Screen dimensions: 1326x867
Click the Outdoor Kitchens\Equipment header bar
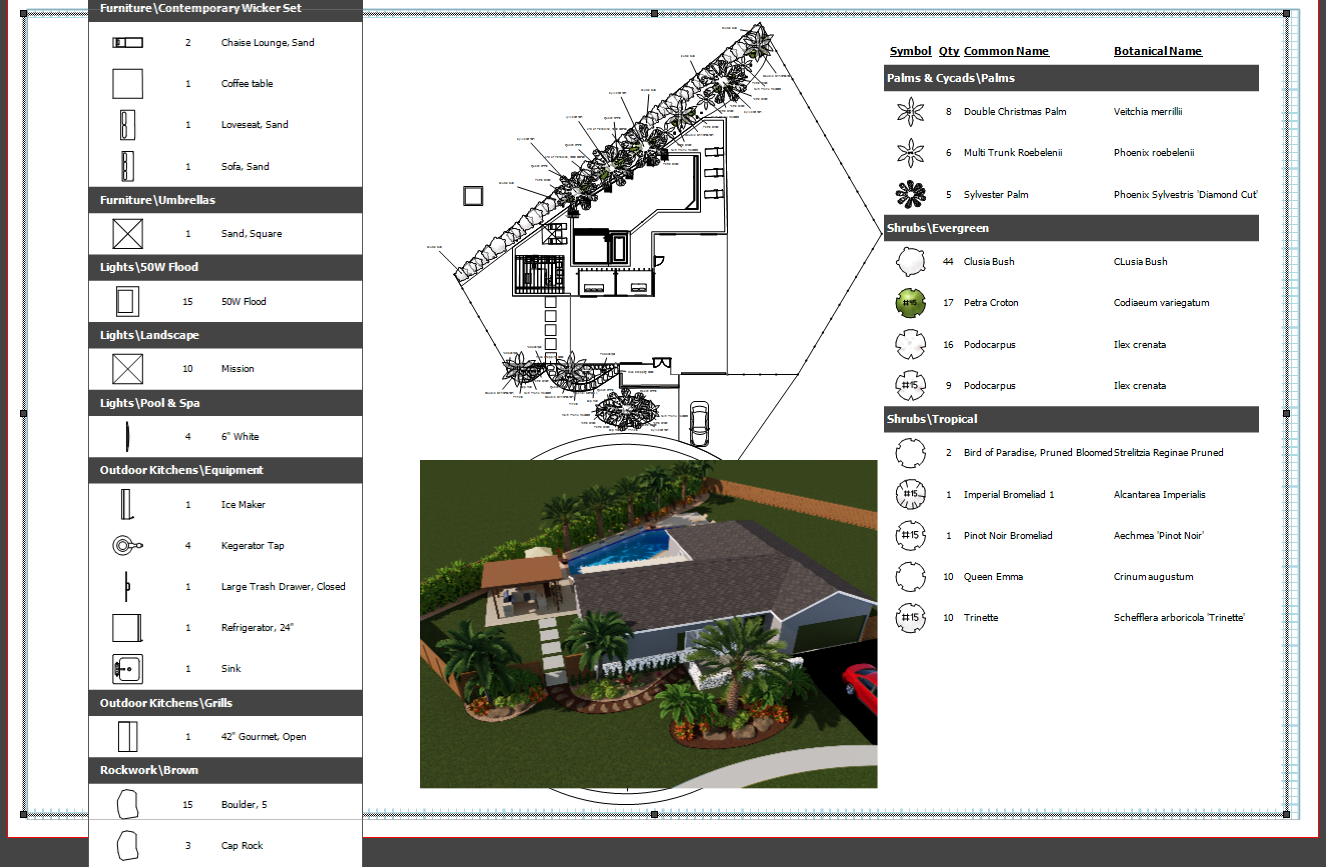click(x=225, y=470)
